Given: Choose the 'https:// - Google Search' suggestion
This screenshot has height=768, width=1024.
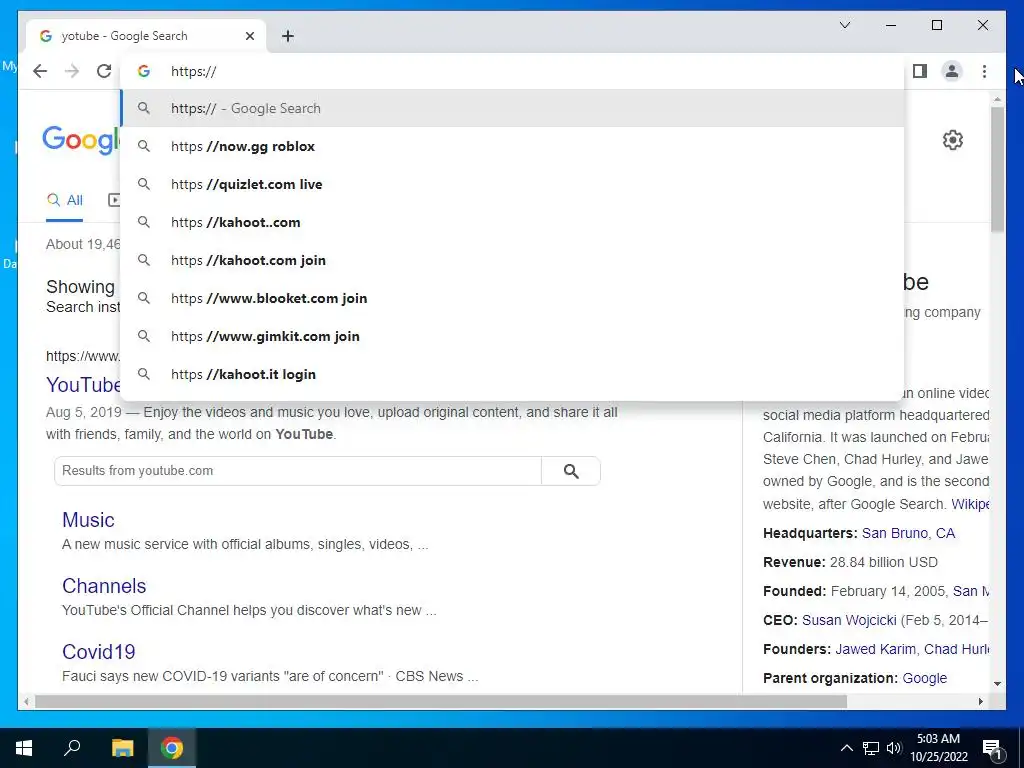Looking at the screenshot, I should (513, 108).
